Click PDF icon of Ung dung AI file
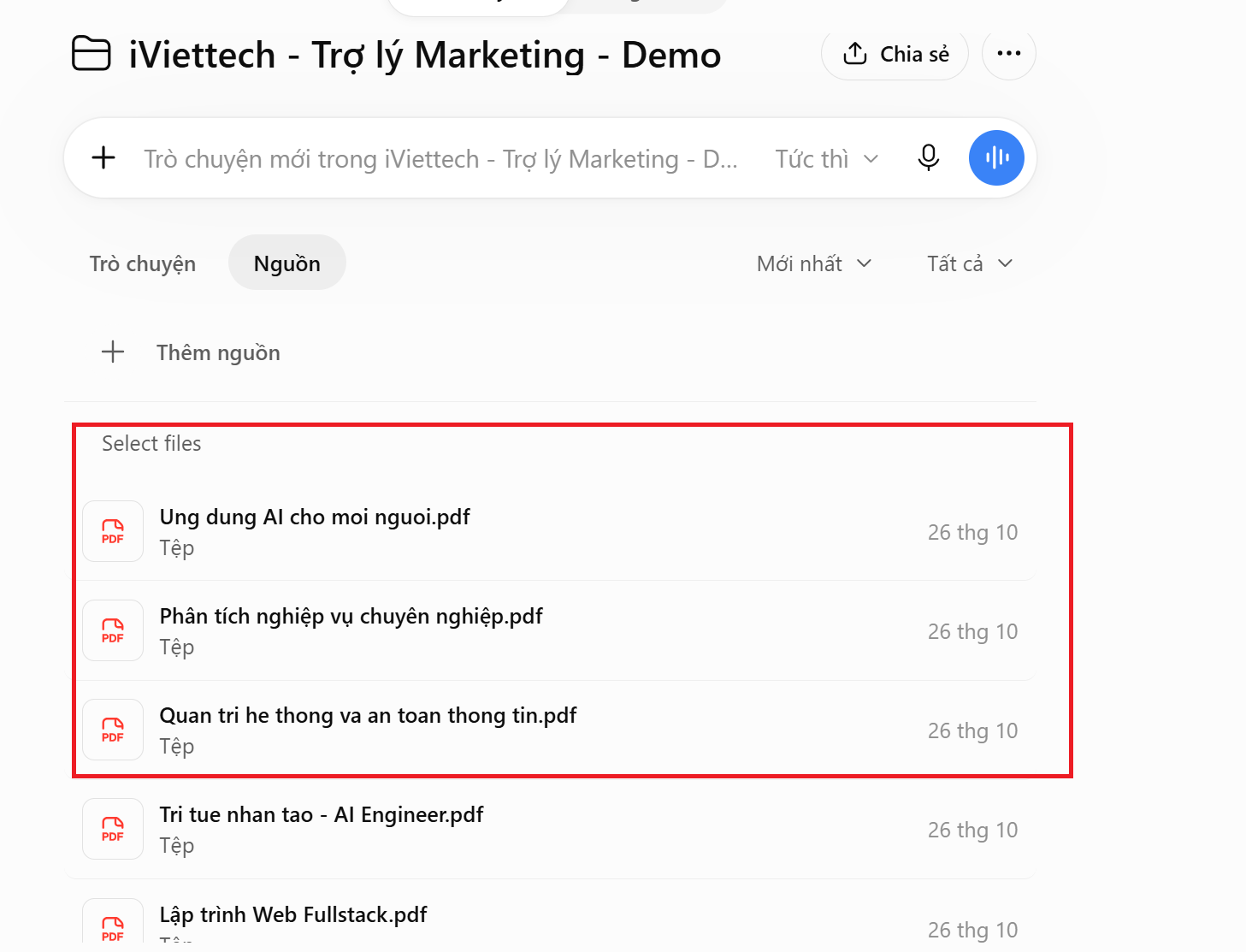This screenshot has height=952, width=1246. (x=113, y=531)
